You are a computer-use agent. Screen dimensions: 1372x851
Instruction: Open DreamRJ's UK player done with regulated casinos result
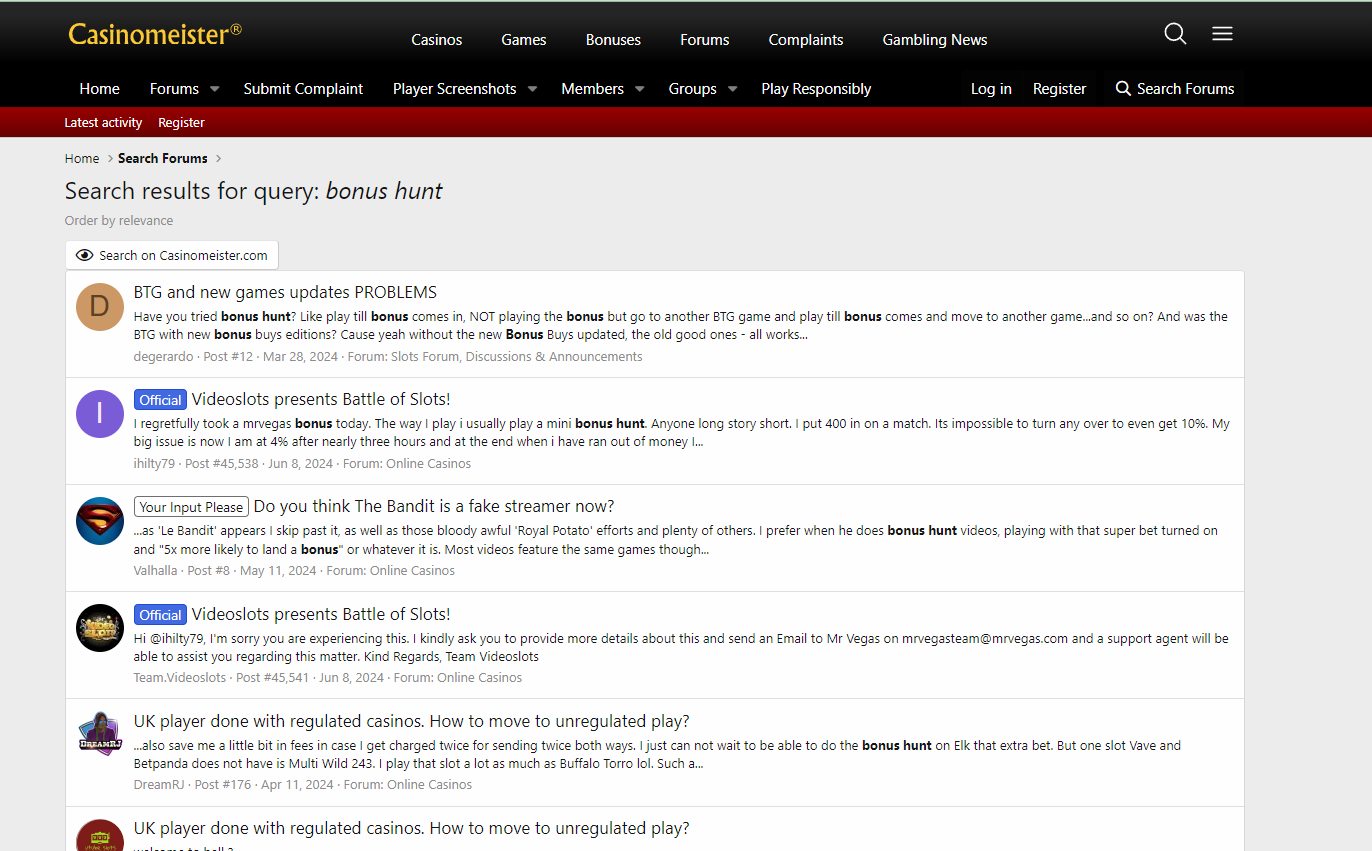411,721
